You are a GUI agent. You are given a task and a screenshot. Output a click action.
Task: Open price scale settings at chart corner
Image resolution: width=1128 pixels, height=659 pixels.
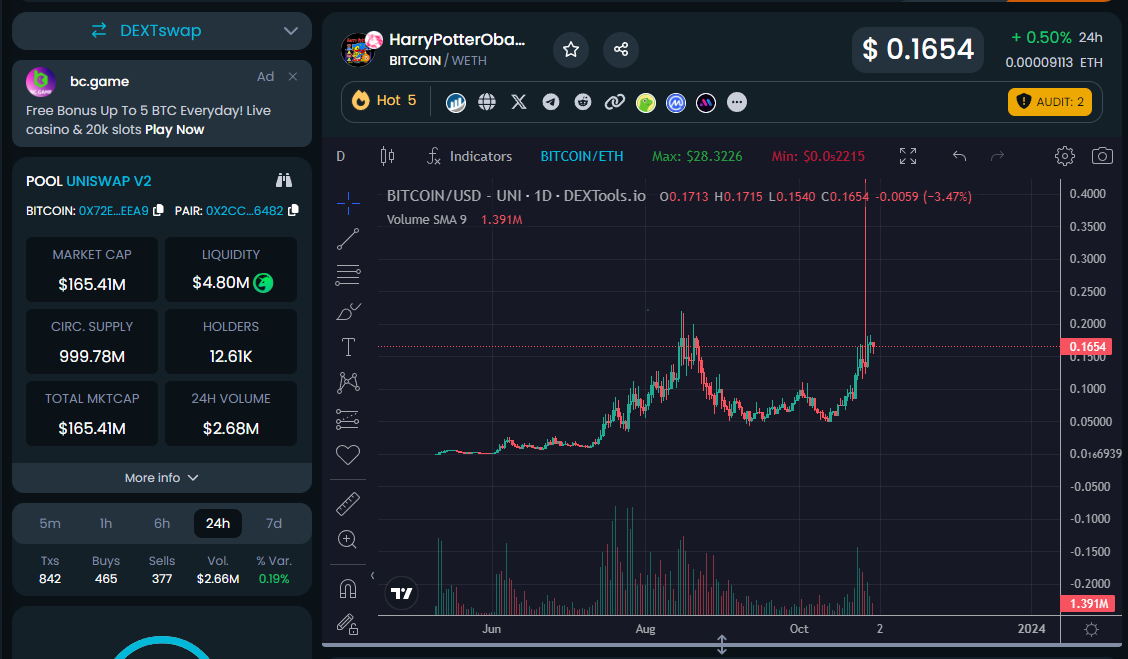pyautogui.click(x=1091, y=630)
